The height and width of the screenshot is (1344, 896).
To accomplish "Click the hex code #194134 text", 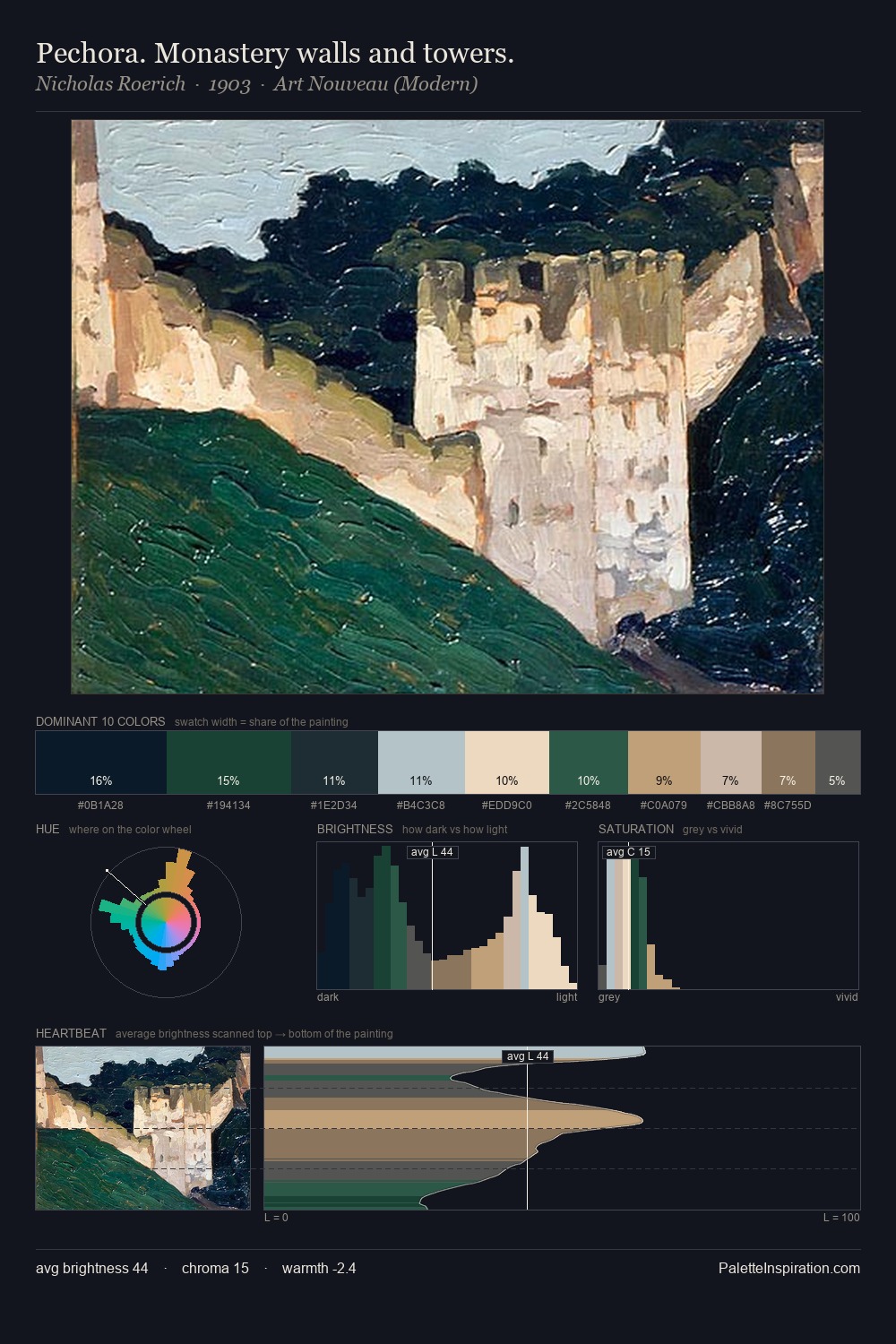I will coord(228,806).
